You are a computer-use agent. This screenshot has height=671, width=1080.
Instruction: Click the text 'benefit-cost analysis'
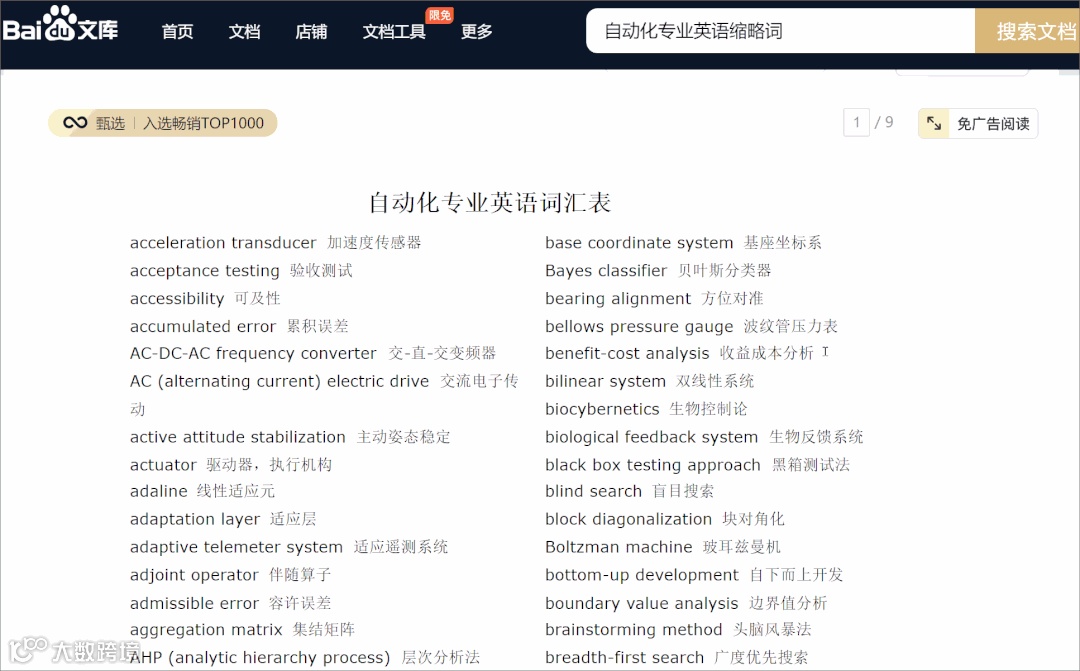627,353
